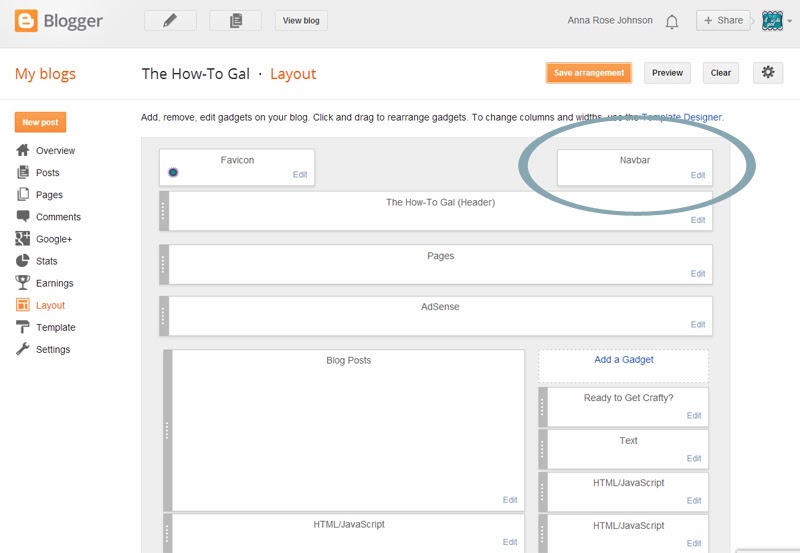The image size is (800, 553).
Task: Click The How-To Gal blog title
Action: 196,74
